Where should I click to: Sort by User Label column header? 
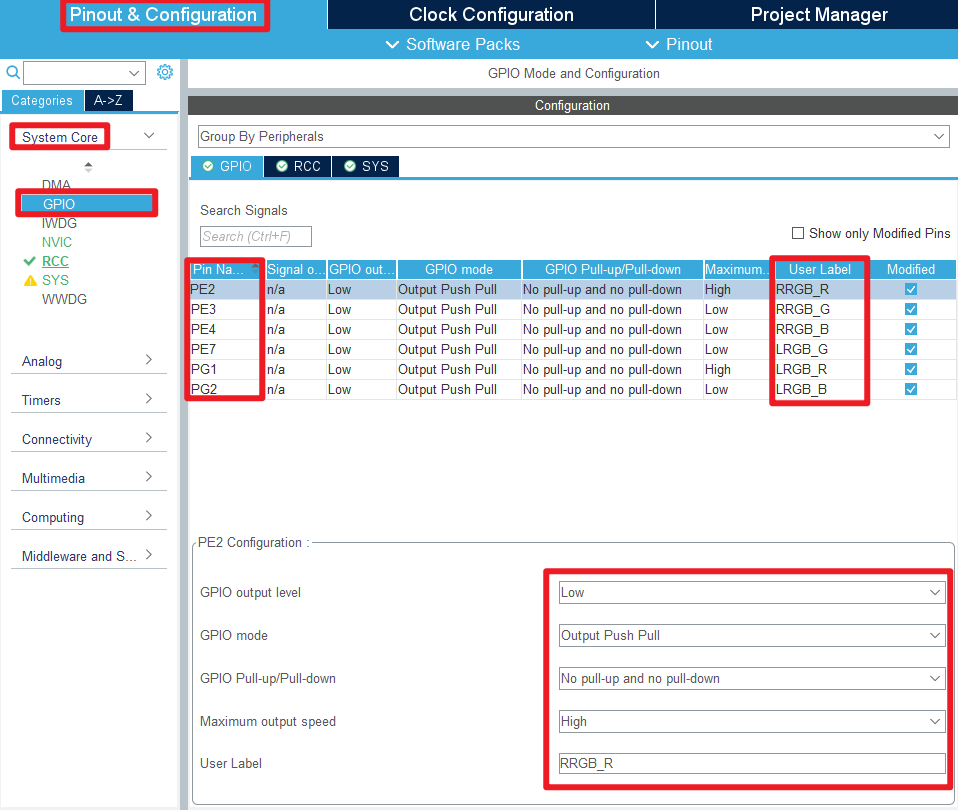click(x=819, y=269)
